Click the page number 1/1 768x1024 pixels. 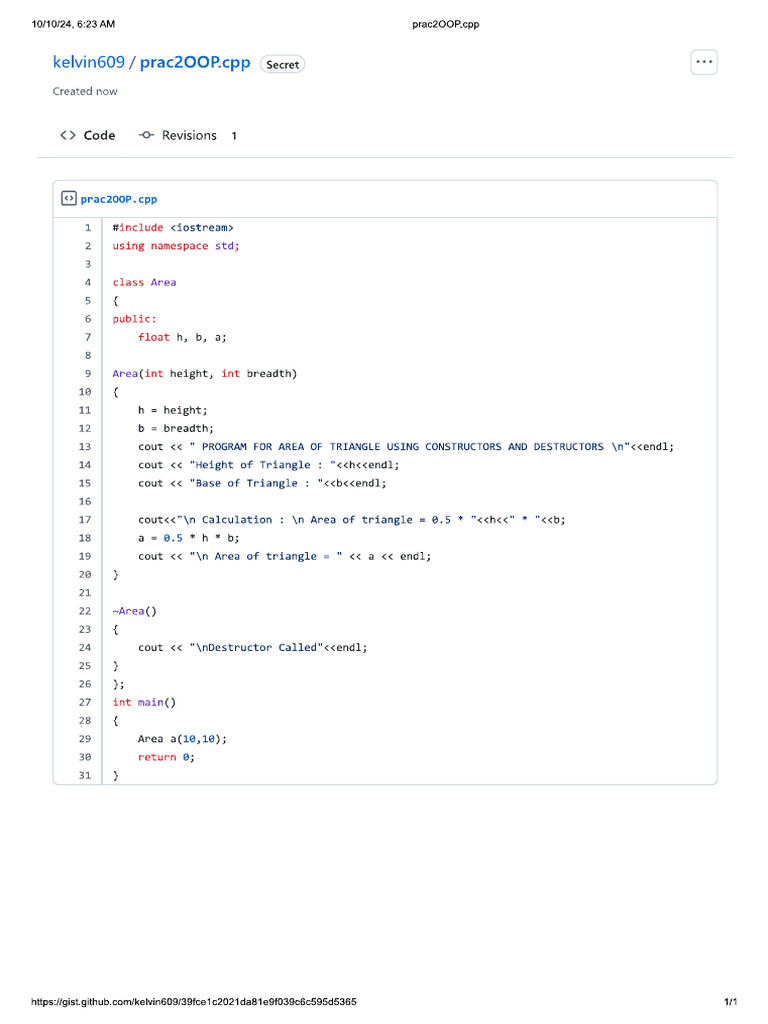[730, 1002]
